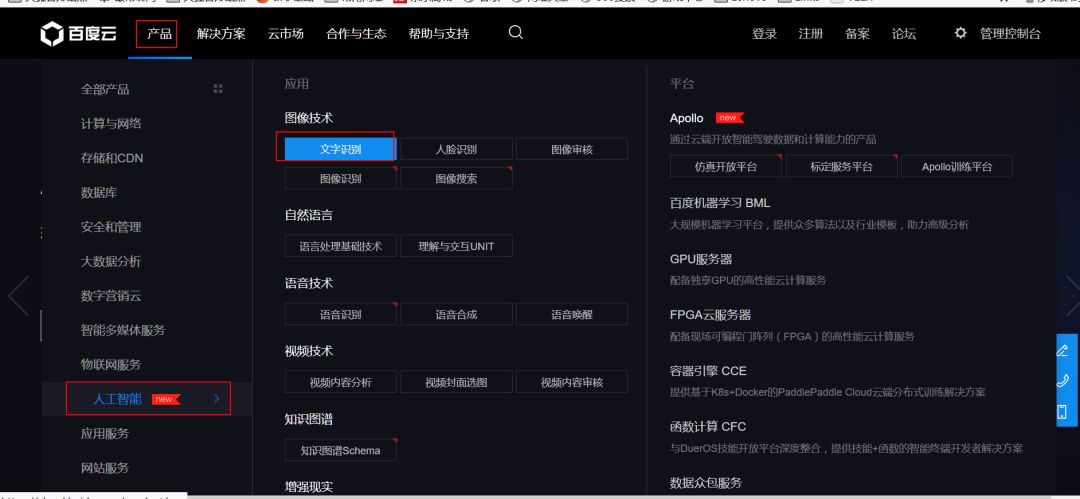Select 网站服务 category
1080x499 pixels.
coord(105,468)
